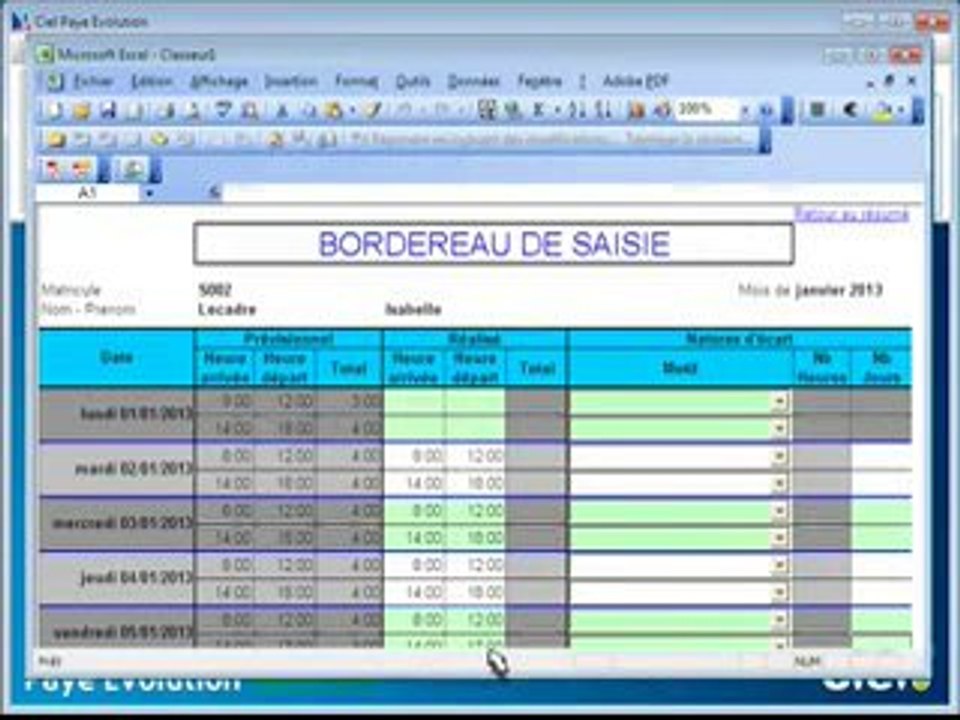Open the Fenêtre menu
This screenshot has width=960, height=720.
(539, 81)
